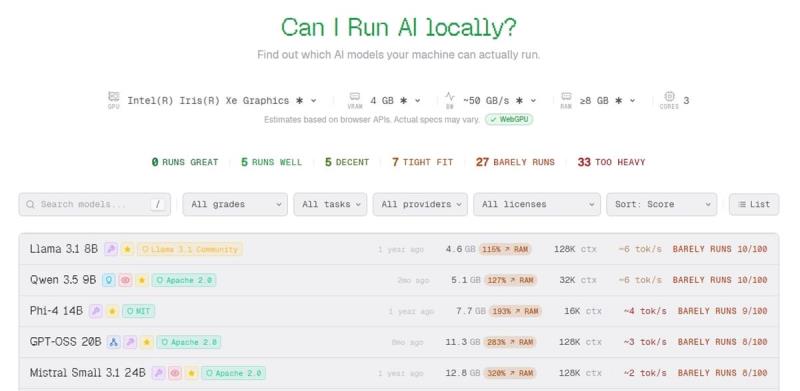Focus the Search models input field

click(94, 204)
